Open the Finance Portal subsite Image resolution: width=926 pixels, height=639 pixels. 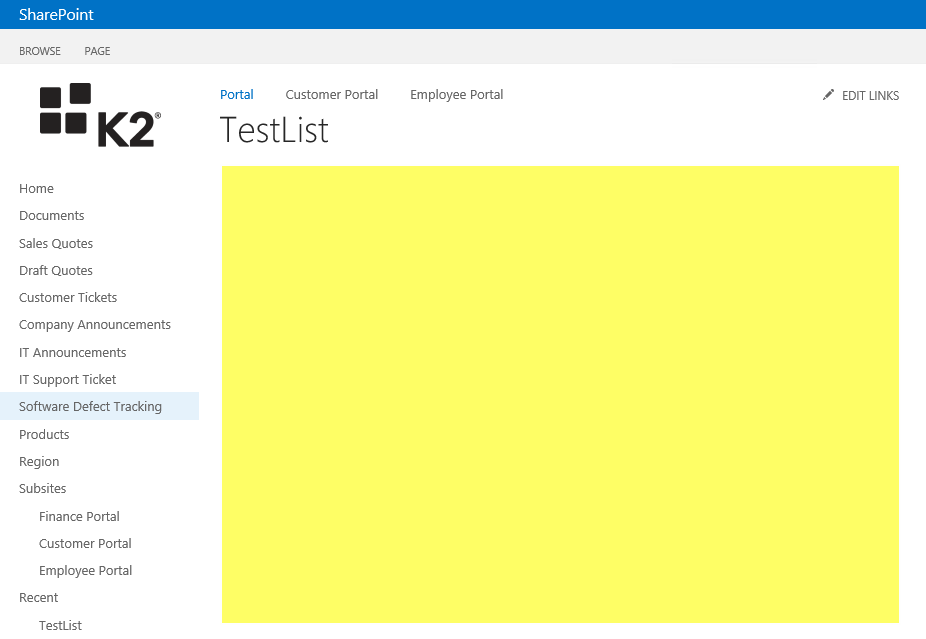(79, 517)
